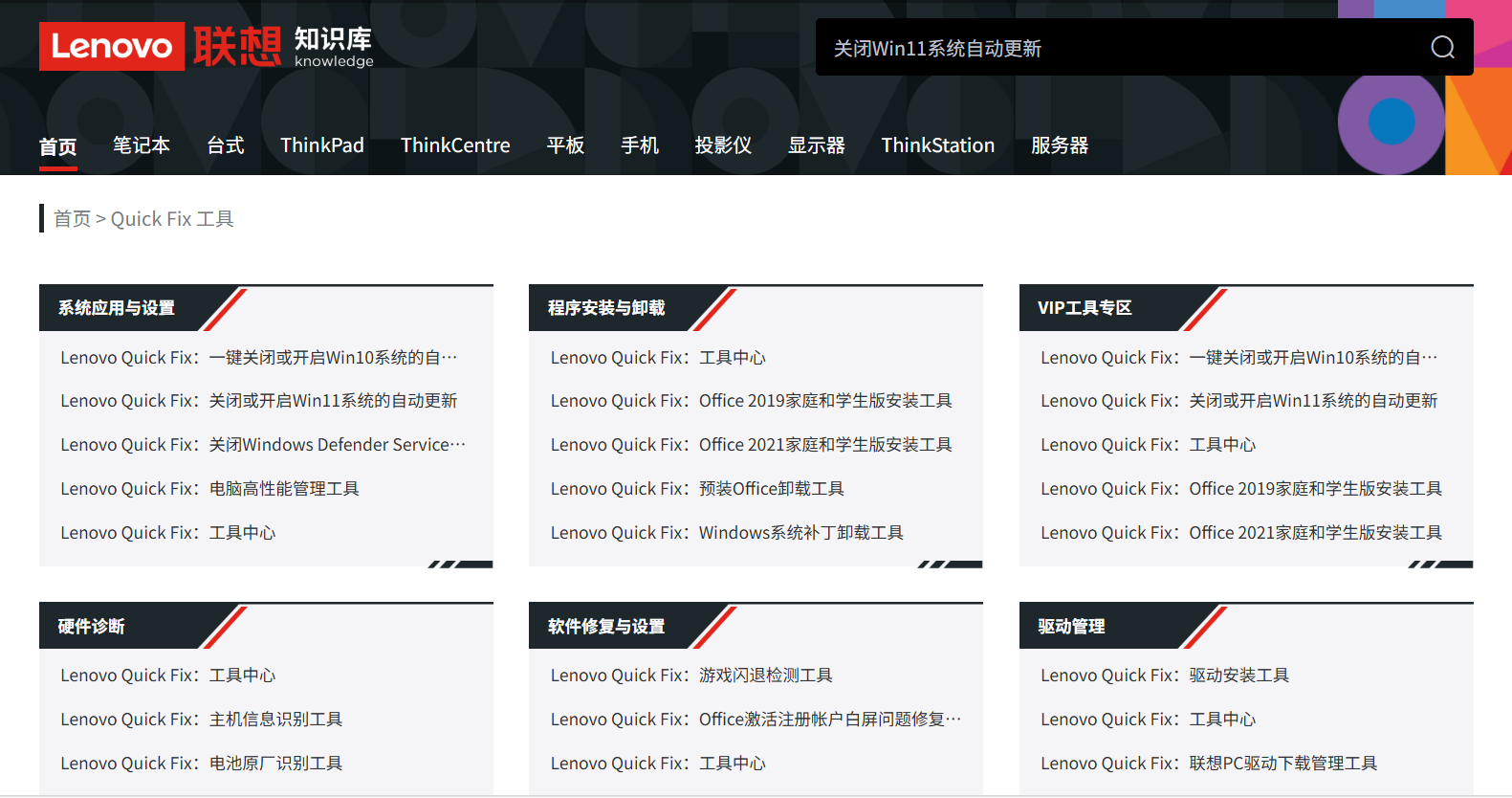Viewport: 1512px width, 798px height.
Task: Click the 系统应用与设置 card header
Action: (117, 308)
